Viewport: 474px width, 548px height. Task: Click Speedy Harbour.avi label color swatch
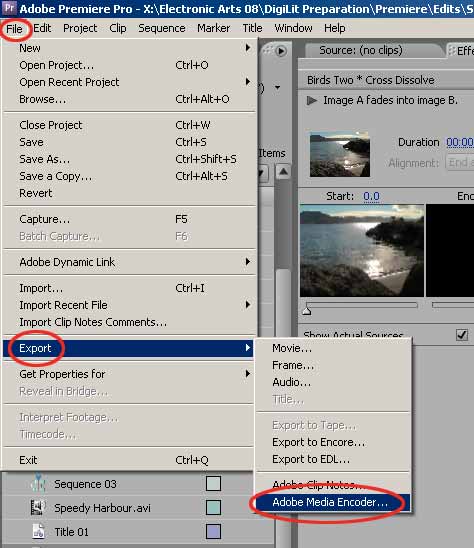[213, 507]
